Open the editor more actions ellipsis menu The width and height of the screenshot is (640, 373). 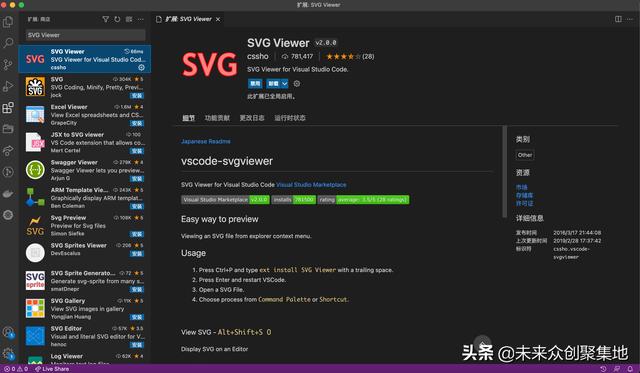tap(631, 19)
